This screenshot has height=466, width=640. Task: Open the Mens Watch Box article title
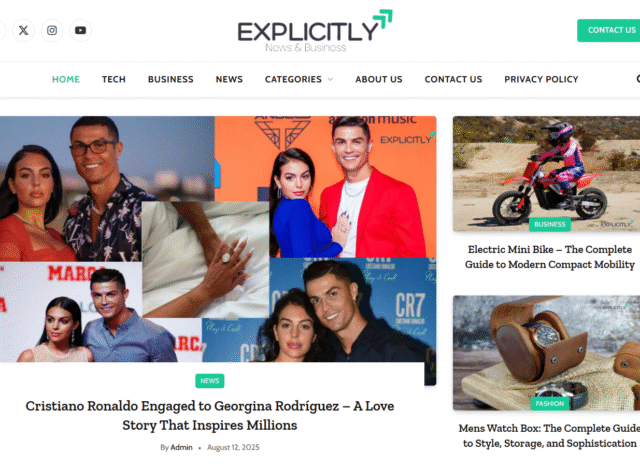point(549,435)
